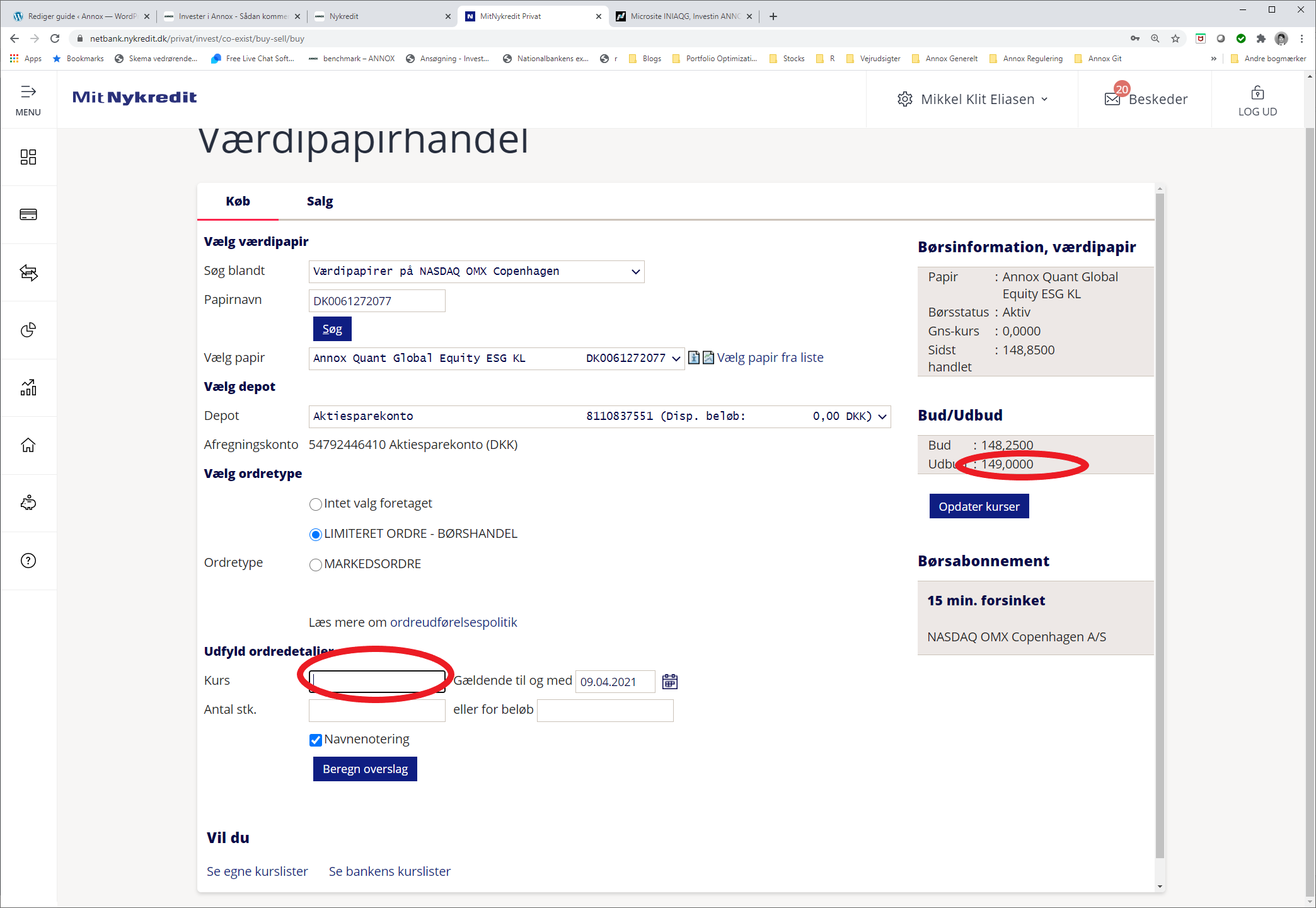This screenshot has width=1316, height=908.
Task: Click the settings gear beside user name
Action: point(905,99)
